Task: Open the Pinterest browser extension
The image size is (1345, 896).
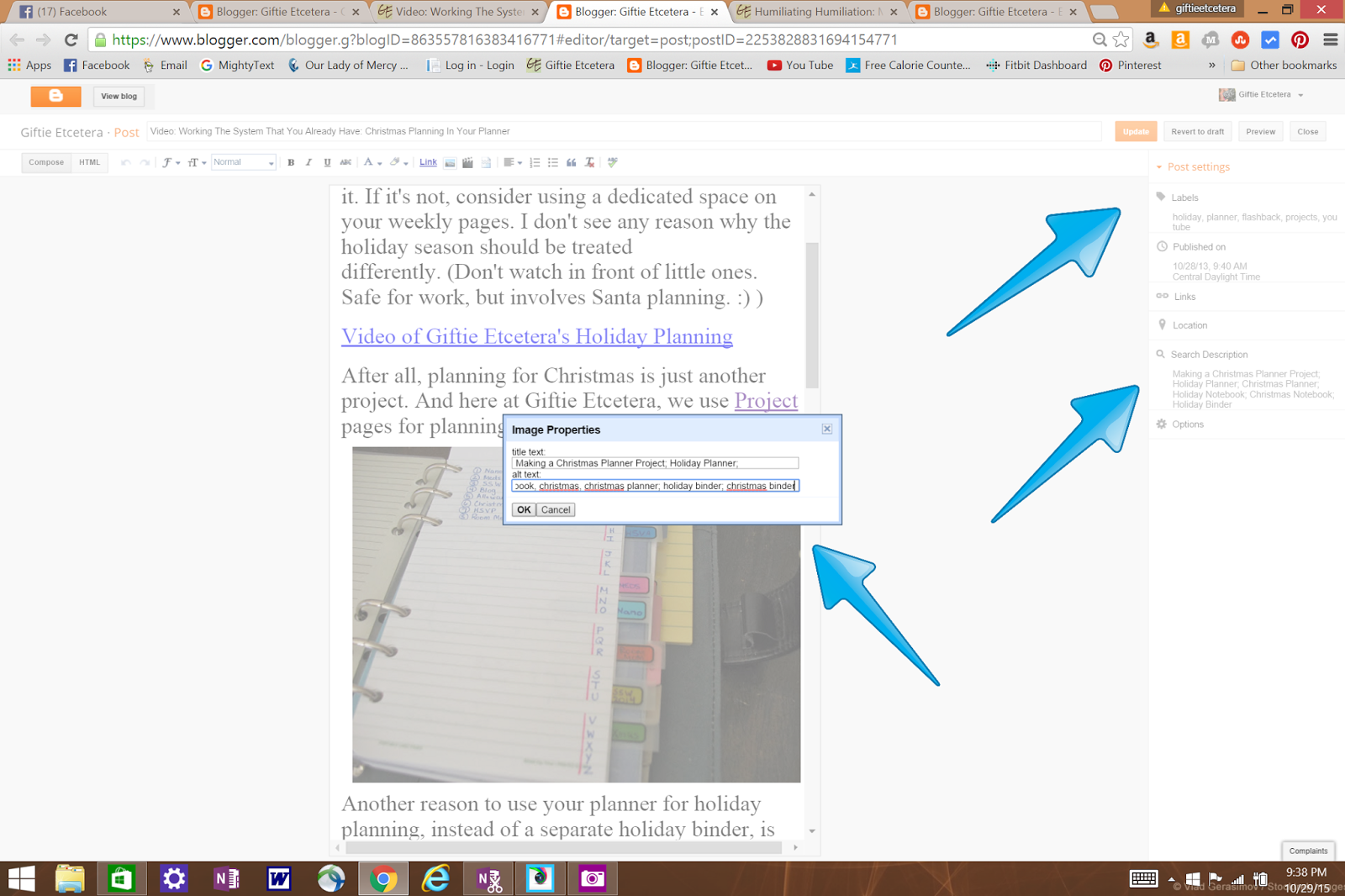Action: [1300, 40]
